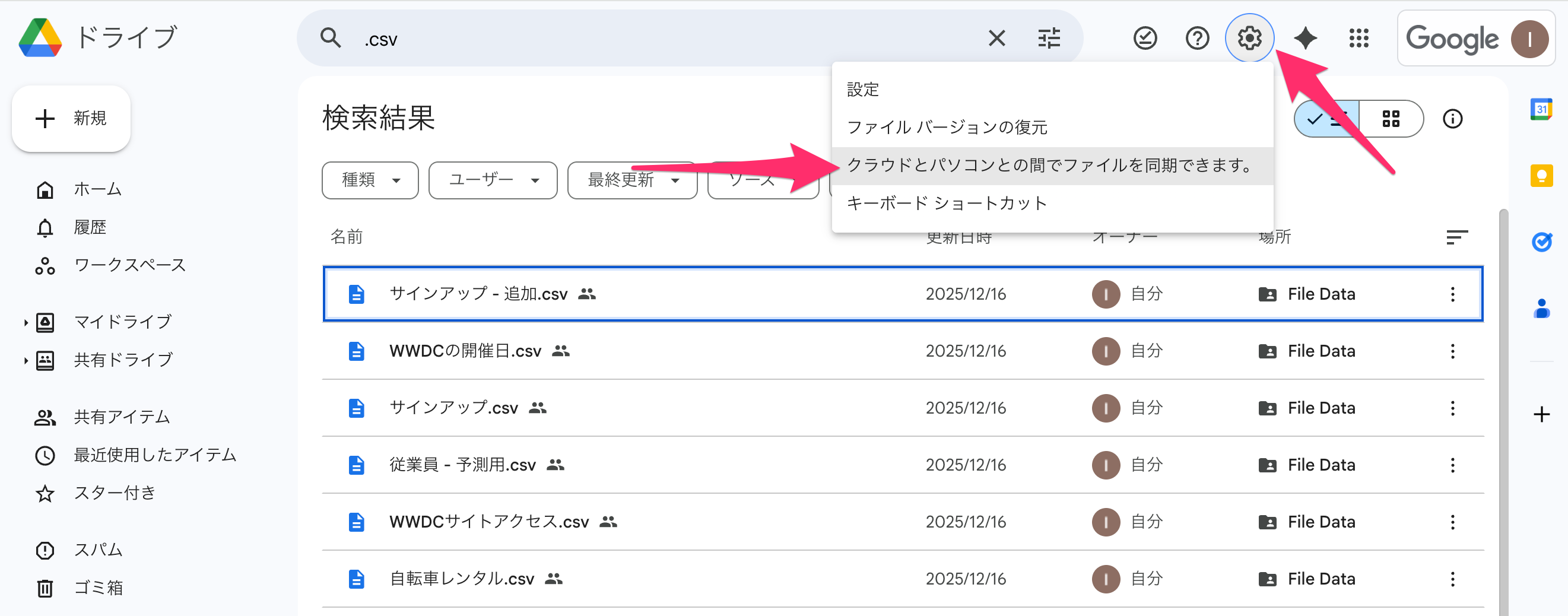Click the offline ready checkmark icon

point(1144,39)
